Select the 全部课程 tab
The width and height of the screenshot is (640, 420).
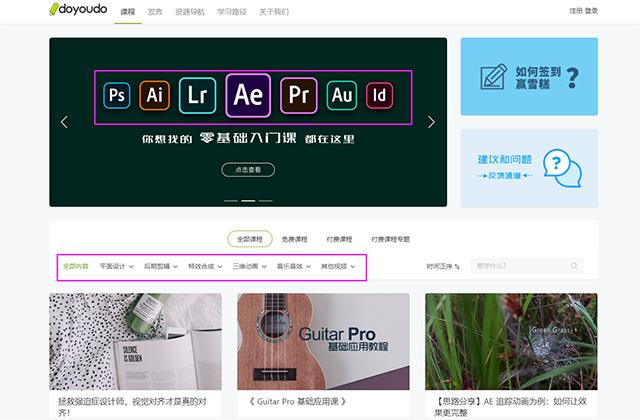click(x=250, y=239)
